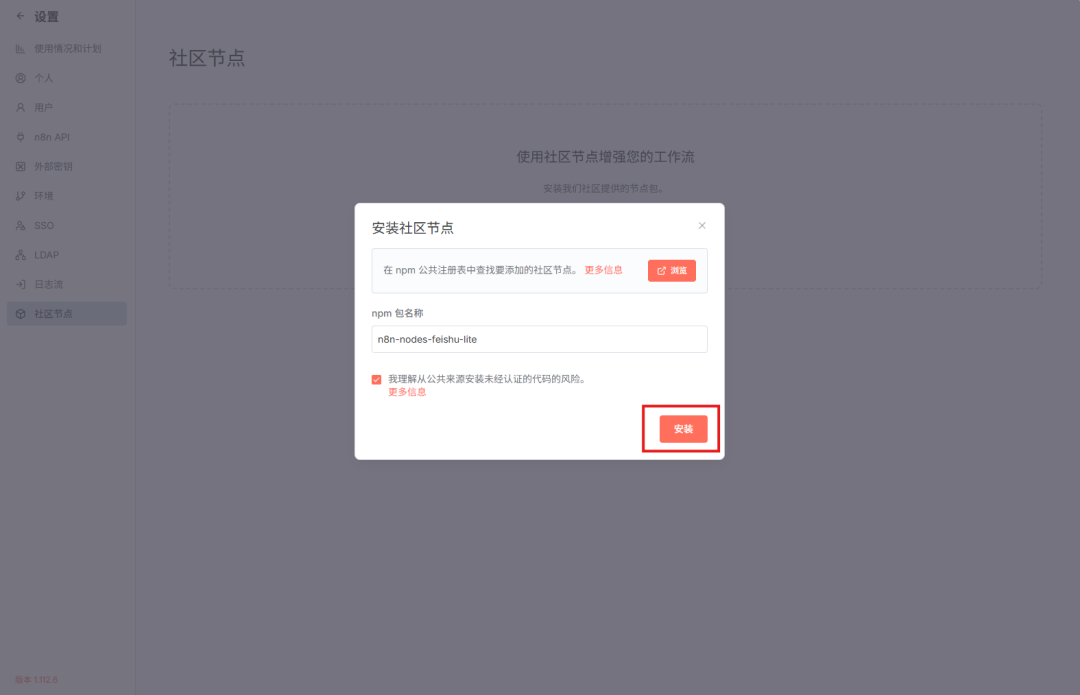Open the 社区节点 menu item label
The width and height of the screenshot is (1080, 695).
click(x=53, y=314)
